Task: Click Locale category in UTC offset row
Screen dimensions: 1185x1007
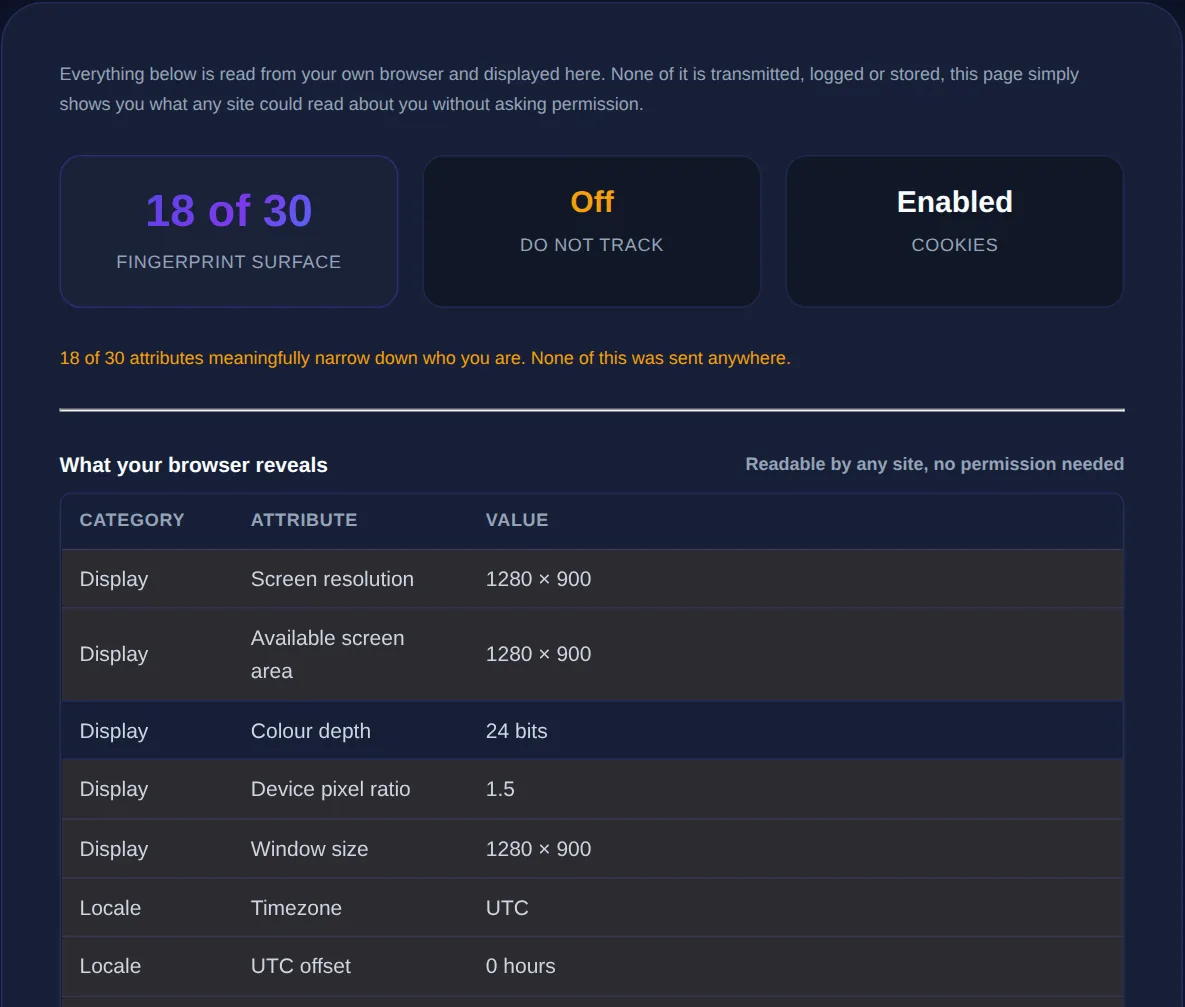Action: pos(110,966)
